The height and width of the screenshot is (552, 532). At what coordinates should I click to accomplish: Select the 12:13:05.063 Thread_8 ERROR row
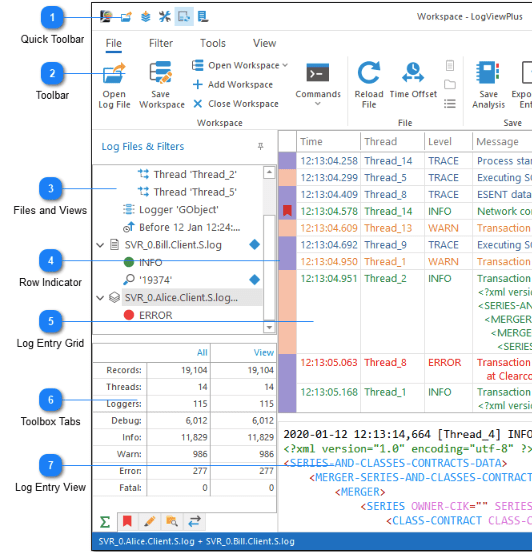[414, 369]
